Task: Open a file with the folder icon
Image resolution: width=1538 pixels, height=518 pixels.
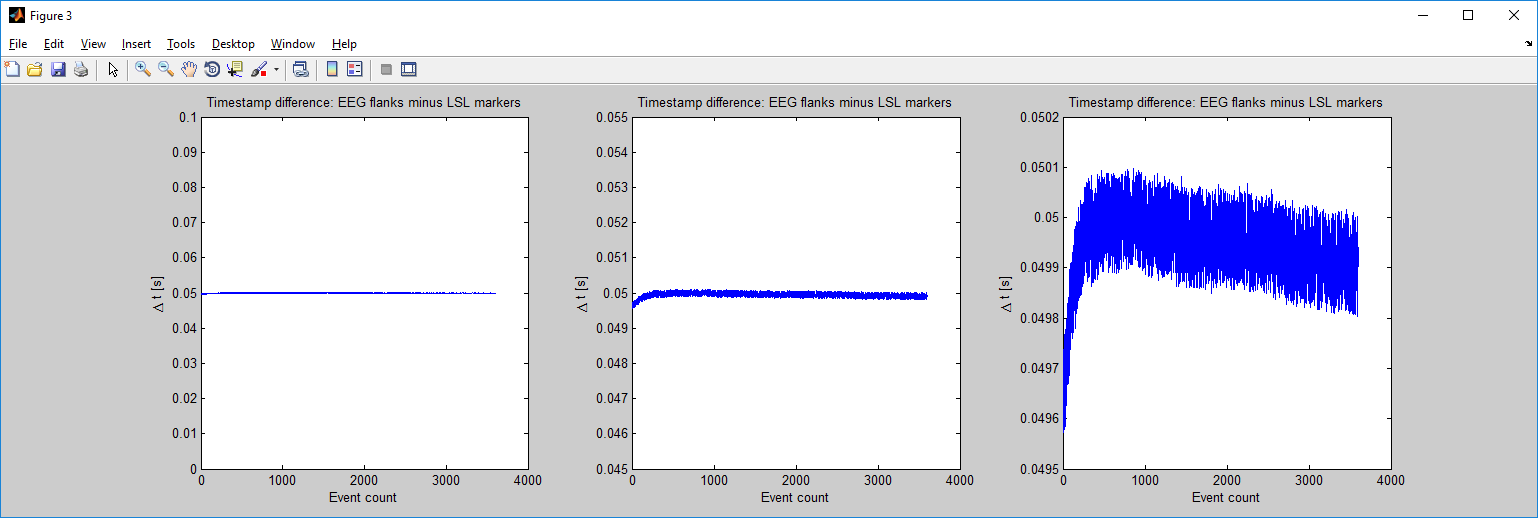Action: coord(35,70)
